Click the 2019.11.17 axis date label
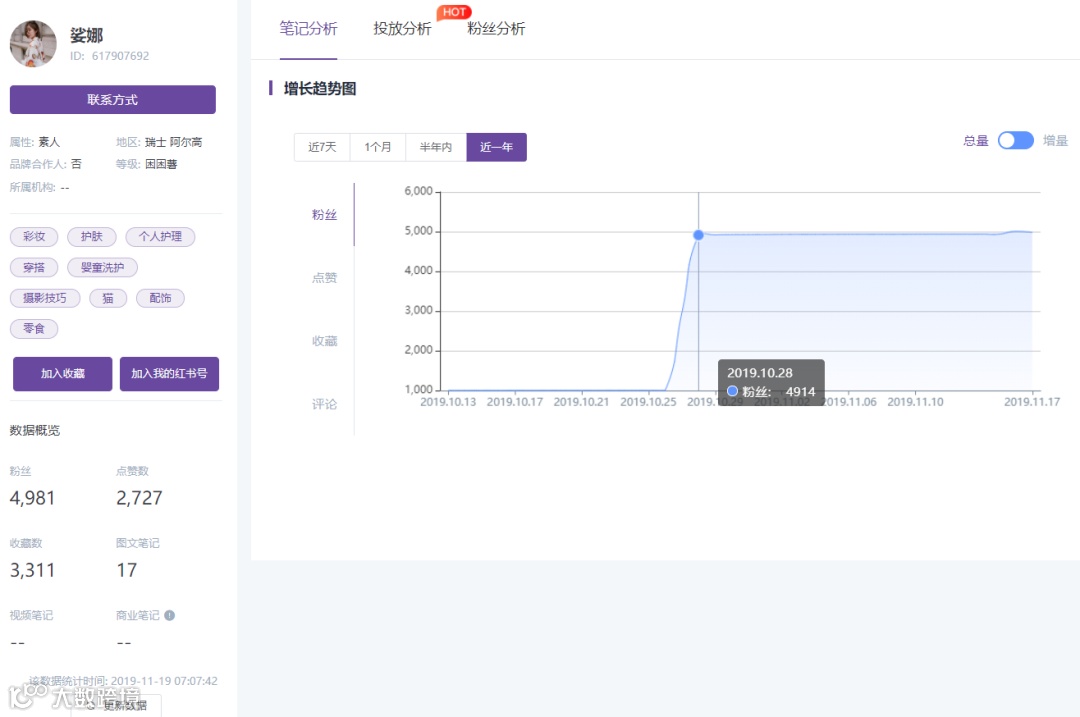Screen dimensions: 1080x717 coord(1032,402)
